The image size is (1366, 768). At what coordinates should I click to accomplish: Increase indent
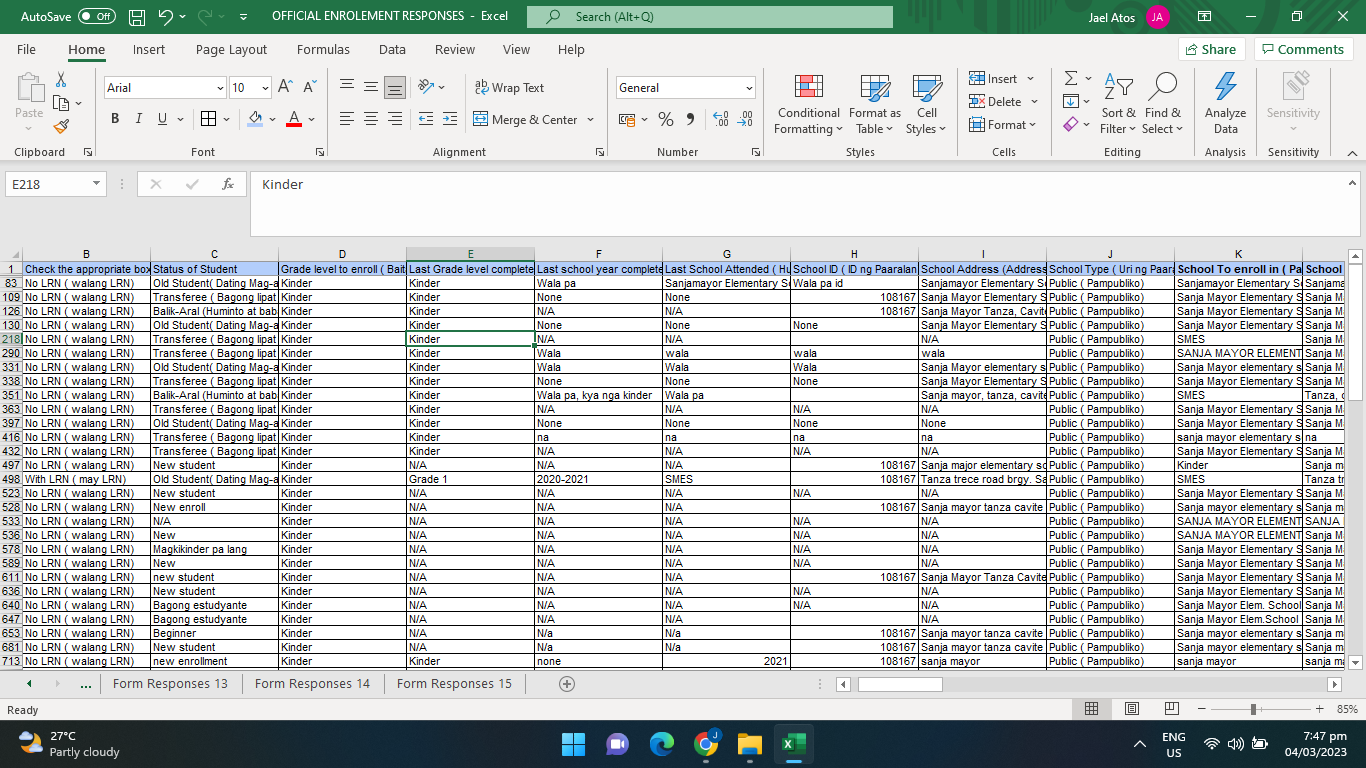click(x=450, y=119)
